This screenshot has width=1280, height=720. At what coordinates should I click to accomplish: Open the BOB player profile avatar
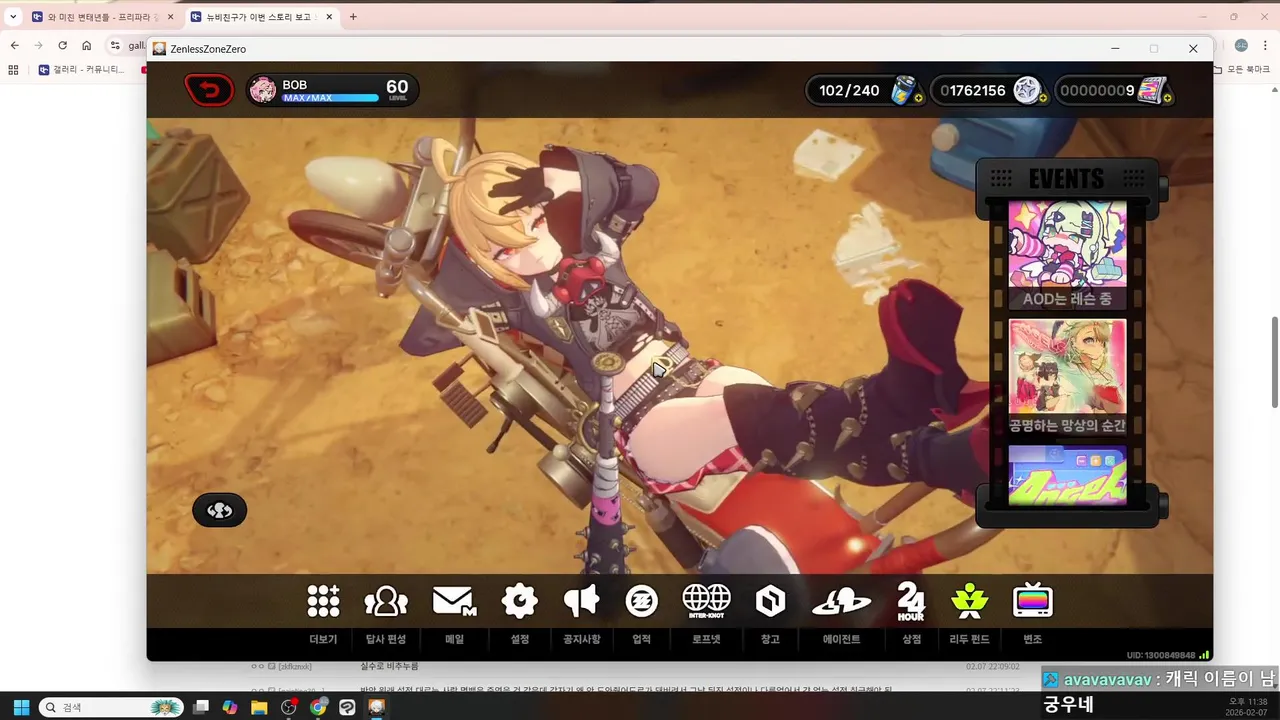tap(263, 90)
